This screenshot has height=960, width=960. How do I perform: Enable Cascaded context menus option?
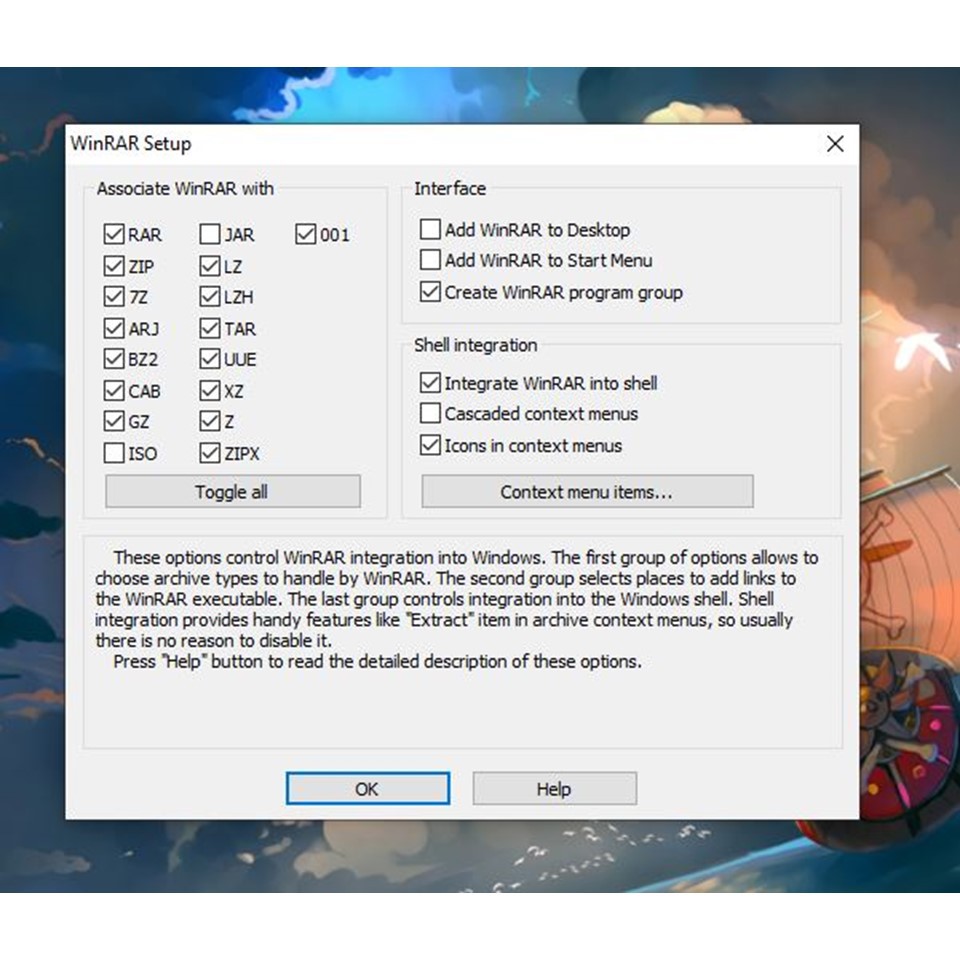(x=430, y=414)
